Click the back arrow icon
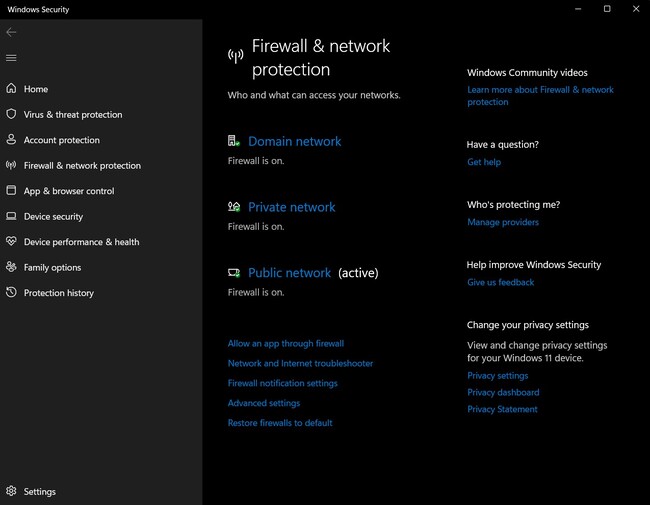 (11, 32)
